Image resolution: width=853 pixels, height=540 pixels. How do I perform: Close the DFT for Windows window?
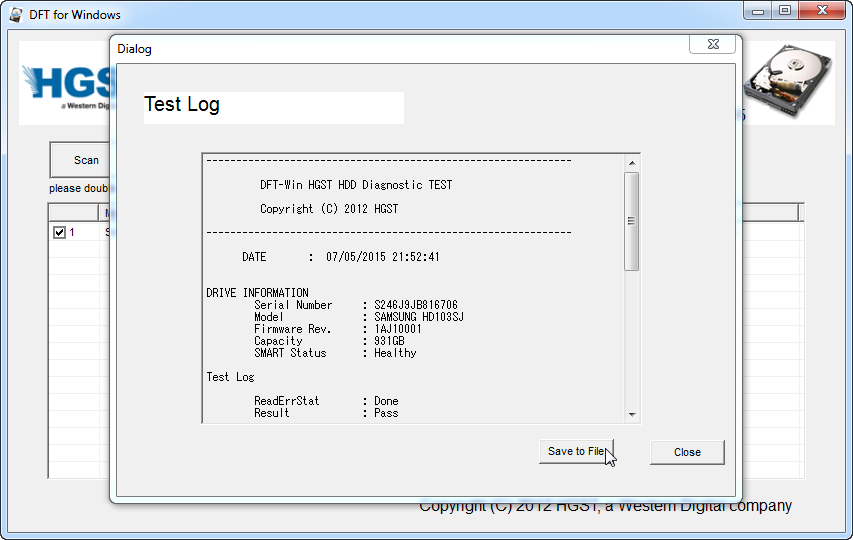point(823,10)
